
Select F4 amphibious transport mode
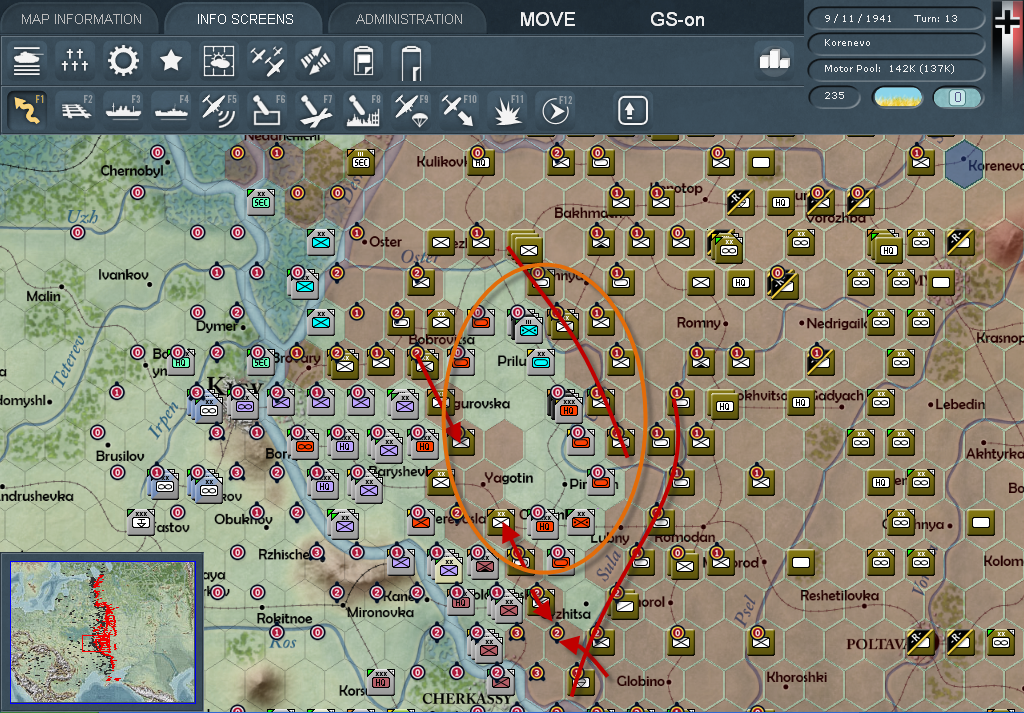point(171,109)
